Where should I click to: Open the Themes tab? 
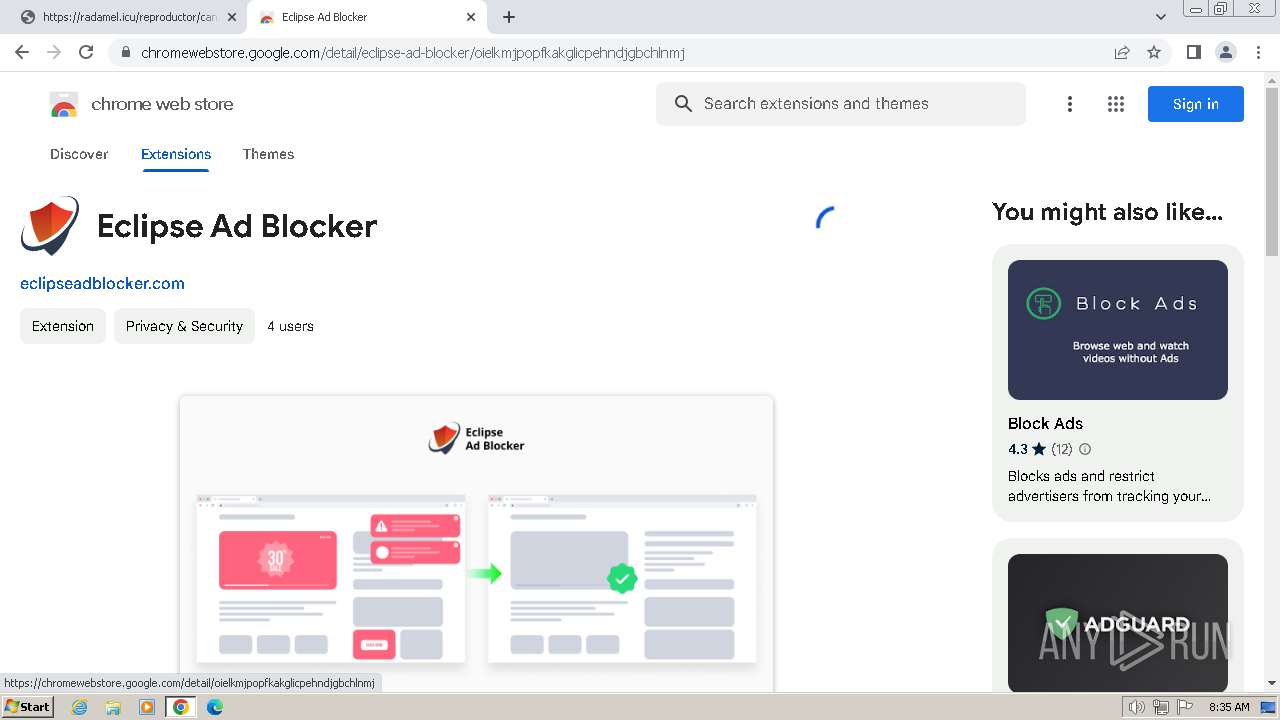point(268,154)
